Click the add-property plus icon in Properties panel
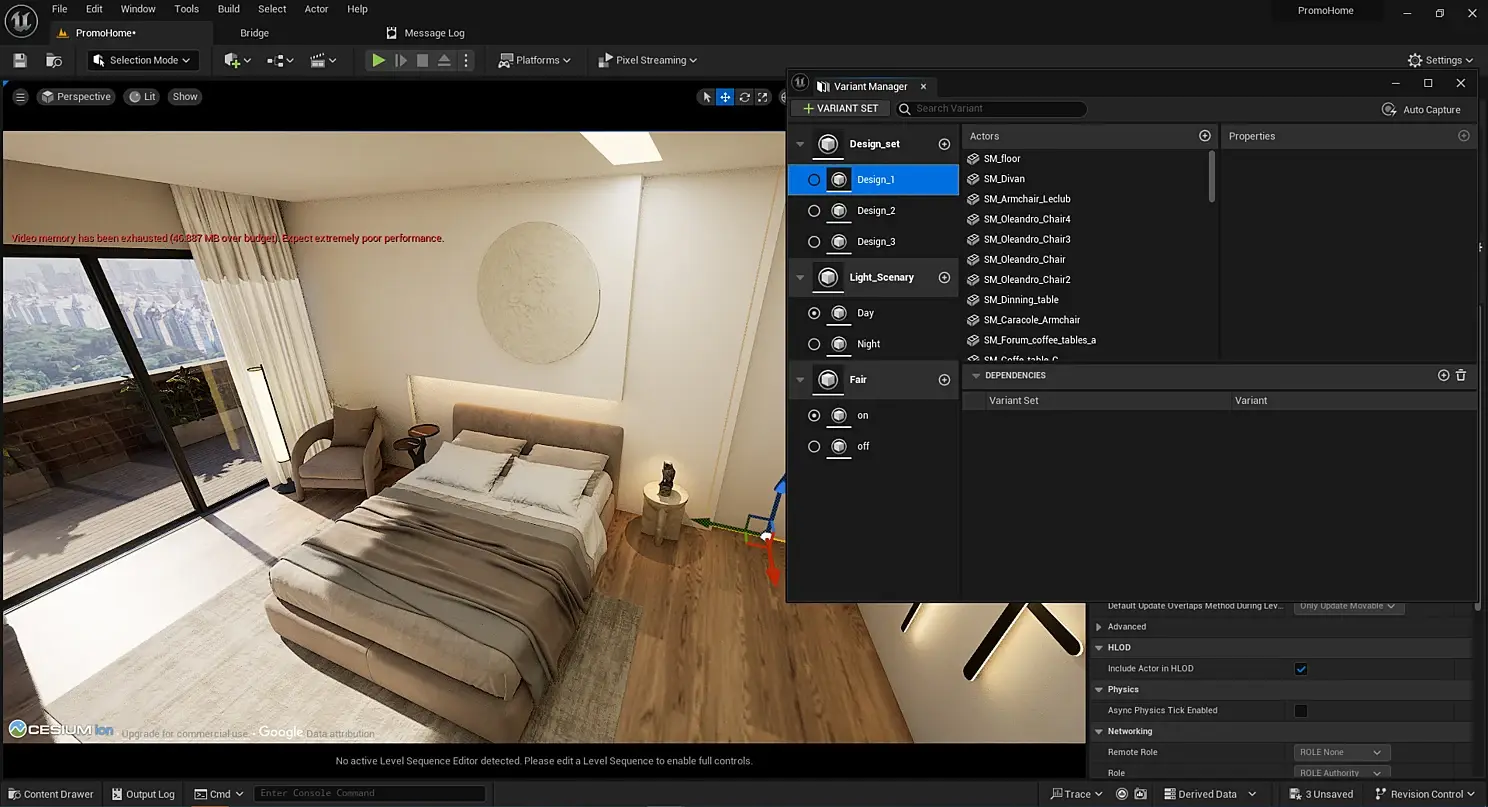 (x=1463, y=136)
